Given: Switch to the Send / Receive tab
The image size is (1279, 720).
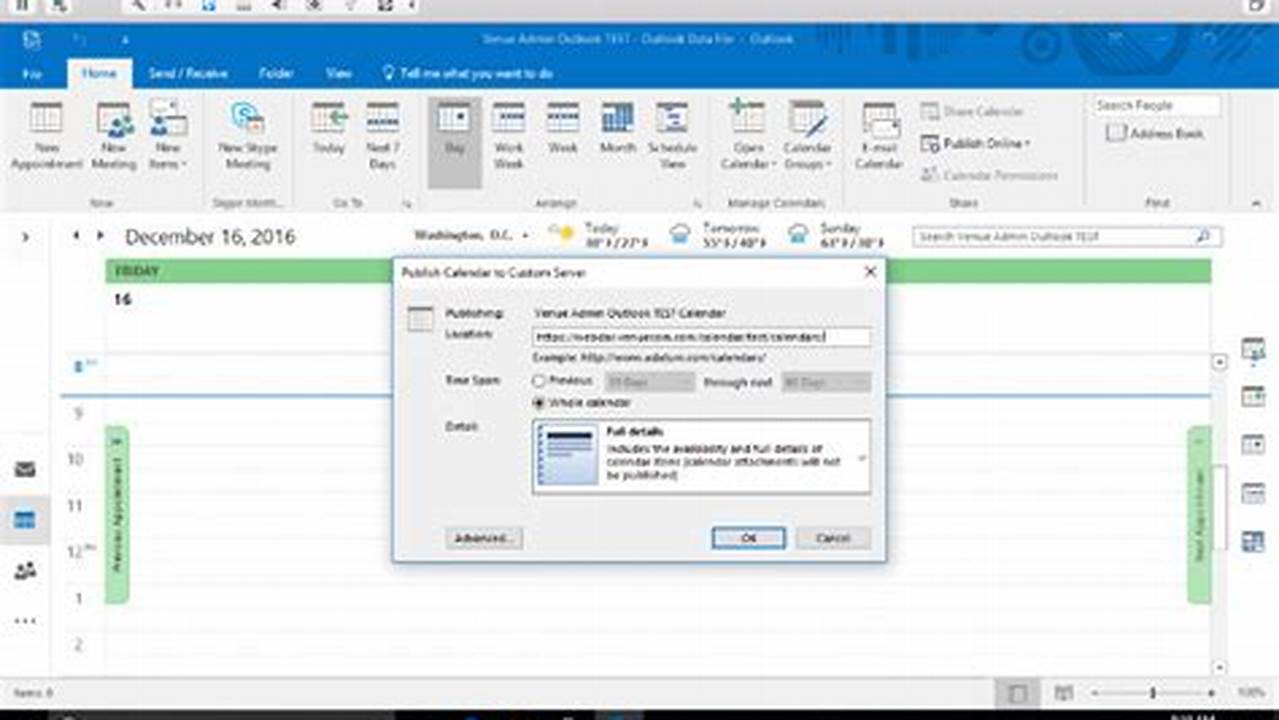Looking at the screenshot, I should click(189, 73).
